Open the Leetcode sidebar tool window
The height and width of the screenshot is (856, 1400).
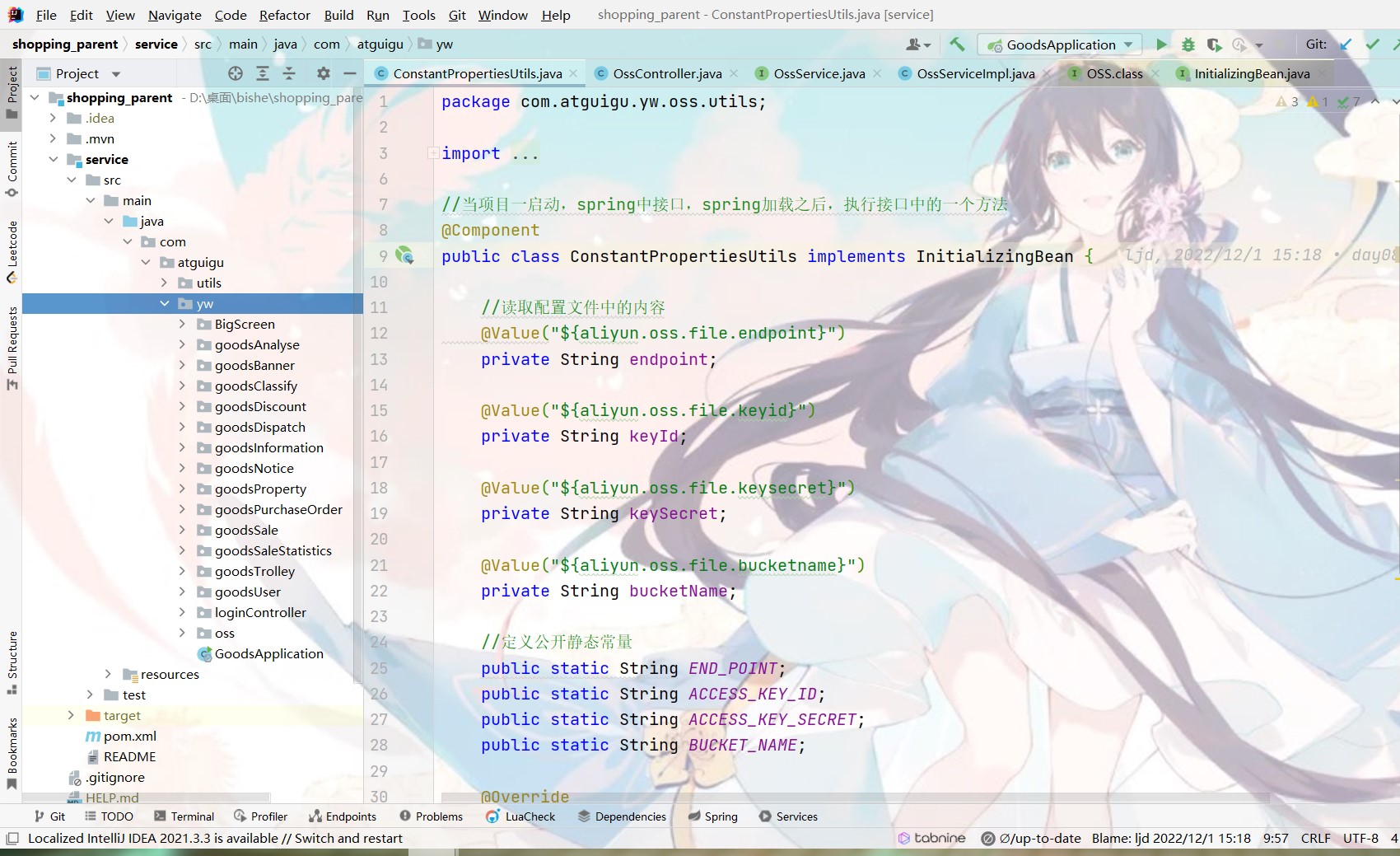pos(12,251)
